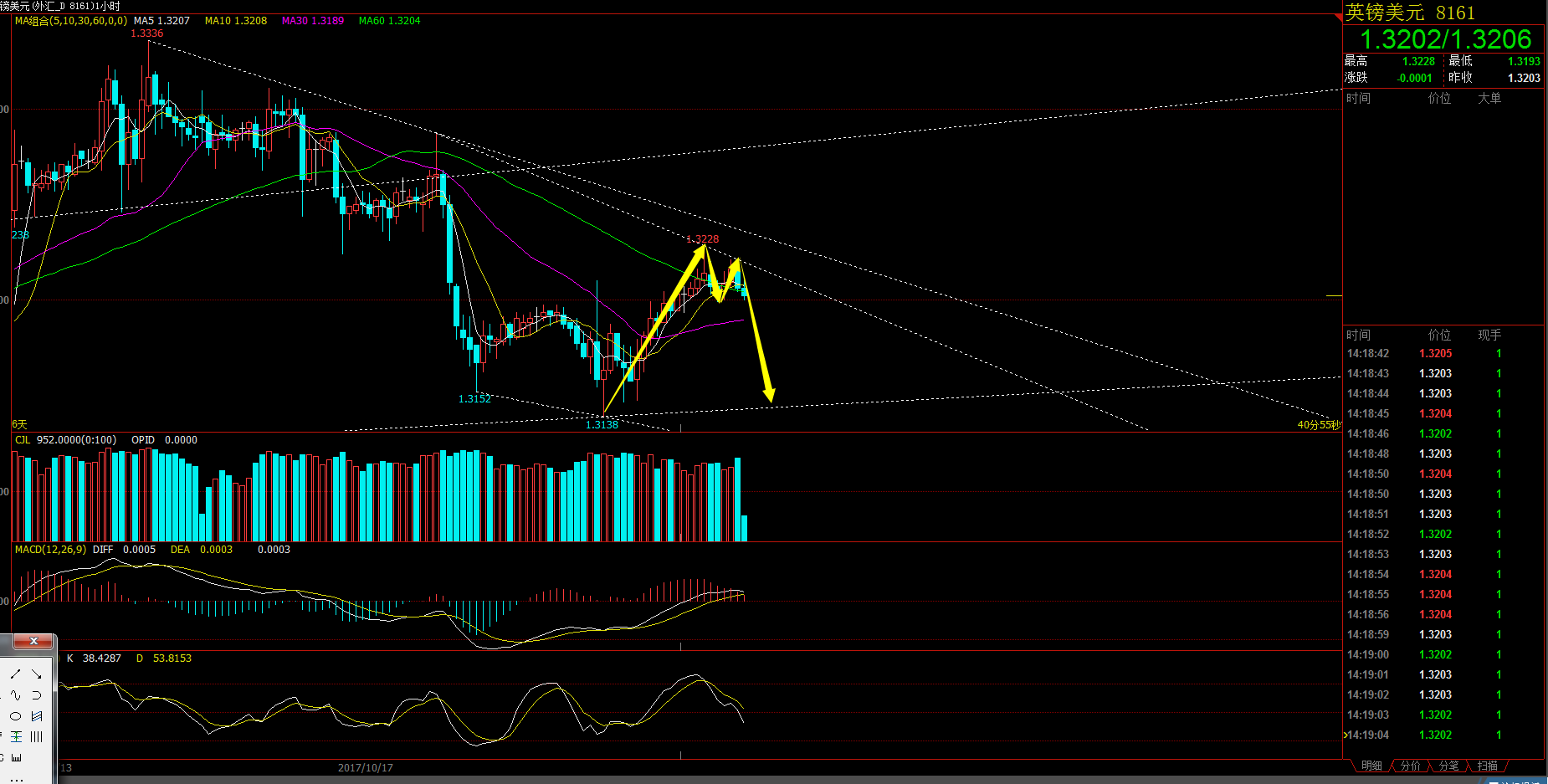Click the 英镑美元 8161 symbol title
Screen dimensions: 1548x784
[1410, 13]
